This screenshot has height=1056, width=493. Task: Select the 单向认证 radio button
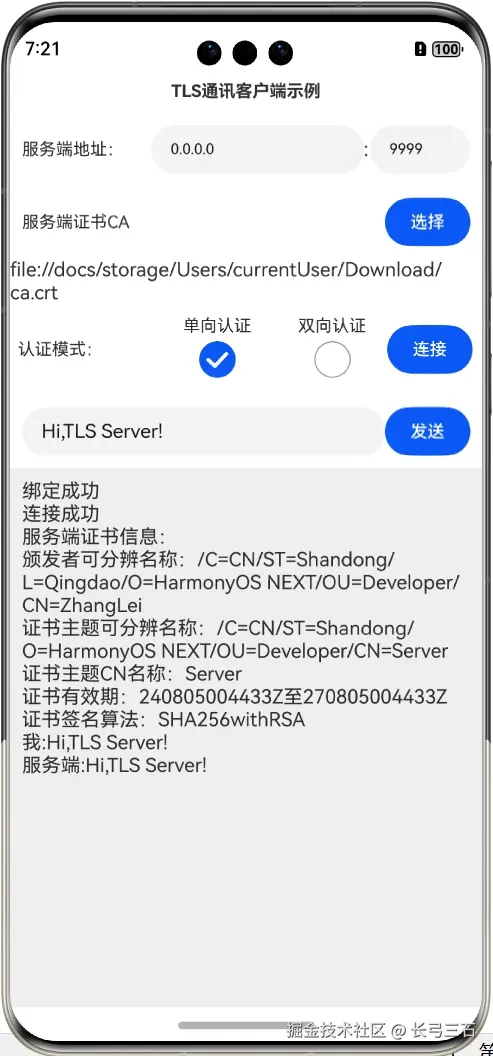(218, 360)
